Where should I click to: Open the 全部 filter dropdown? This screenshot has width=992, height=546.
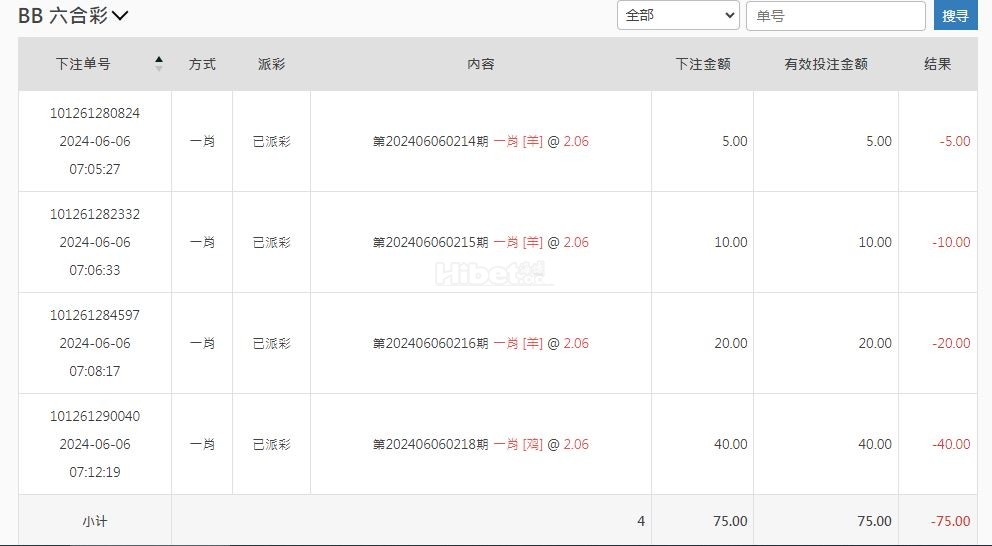click(x=678, y=15)
